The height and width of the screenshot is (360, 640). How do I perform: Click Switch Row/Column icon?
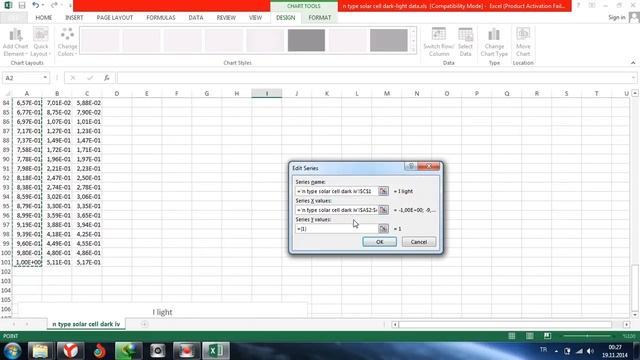438,42
